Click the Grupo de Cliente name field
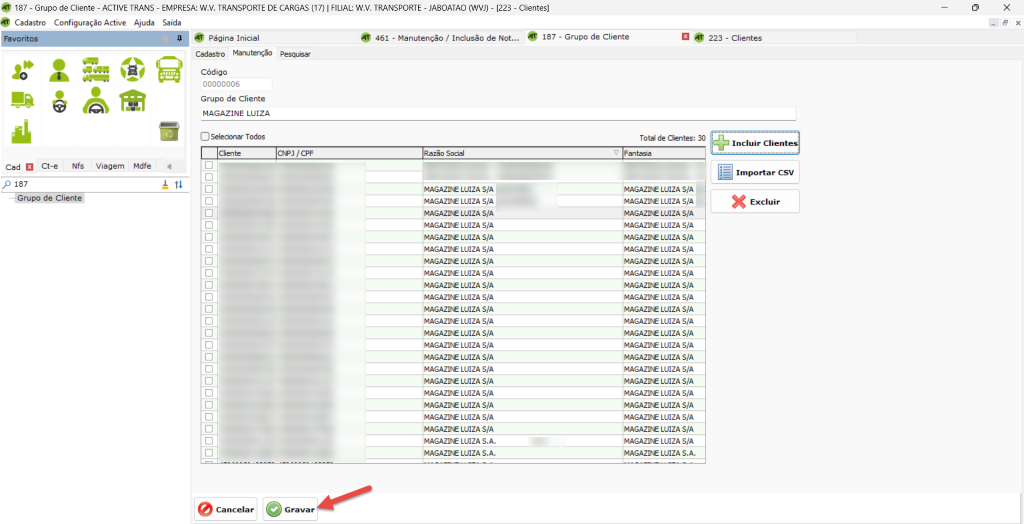The height and width of the screenshot is (524, 1024). [x=498, y=114]
